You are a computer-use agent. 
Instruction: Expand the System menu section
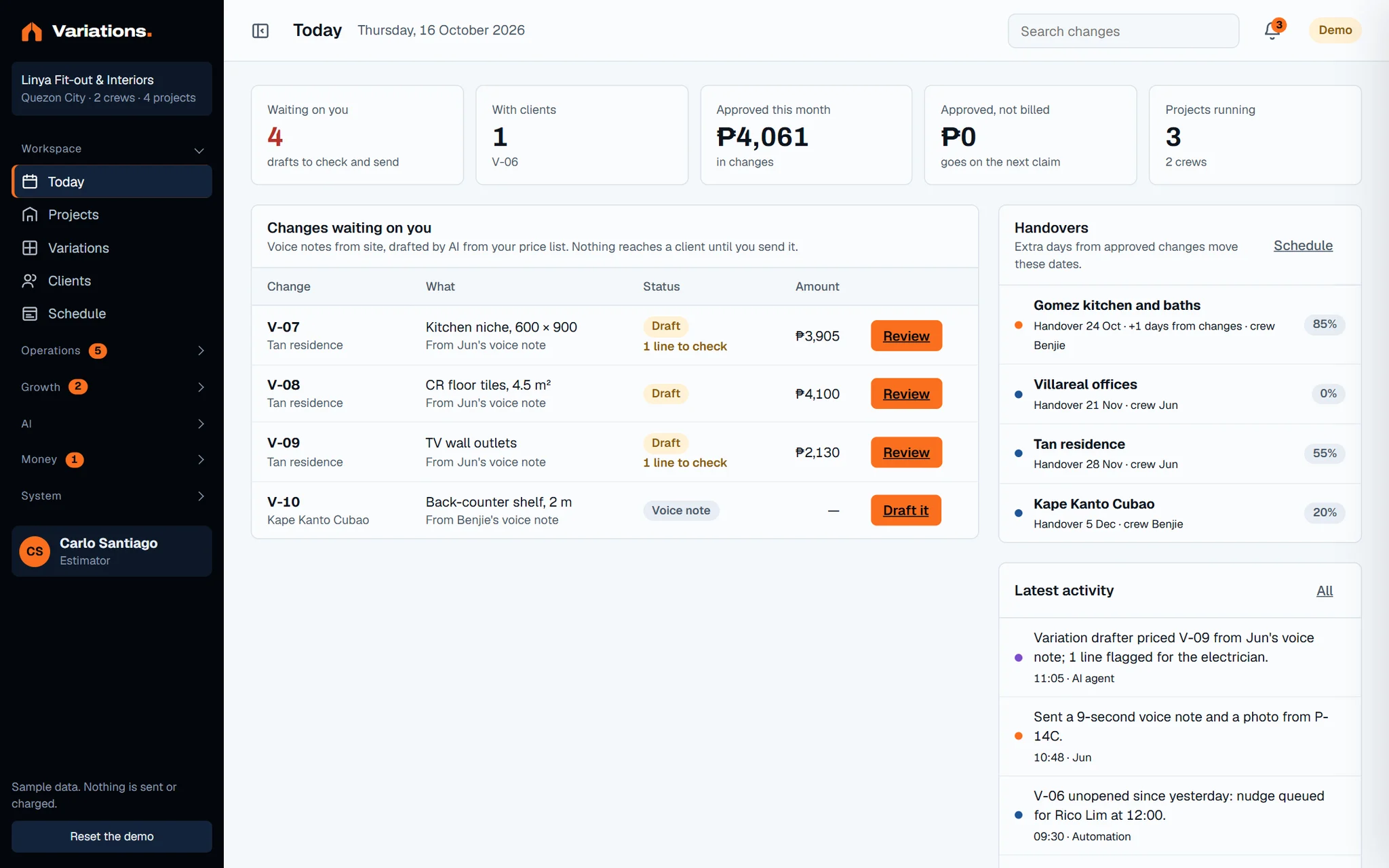(112, 496)
